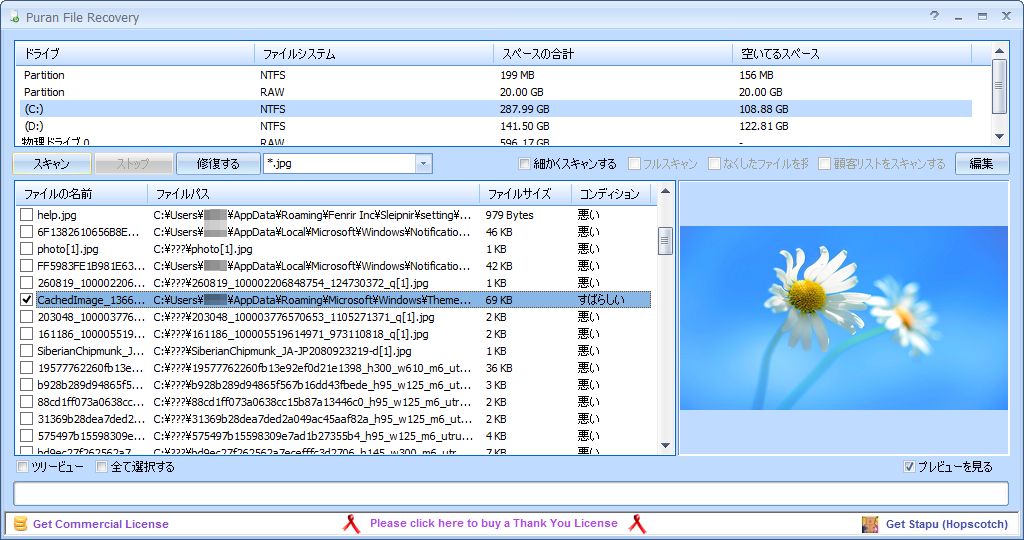The height and width of the screenshot is (540, 1024).
Task: Click the left red ribbon icon
Action: coord(351,524)
